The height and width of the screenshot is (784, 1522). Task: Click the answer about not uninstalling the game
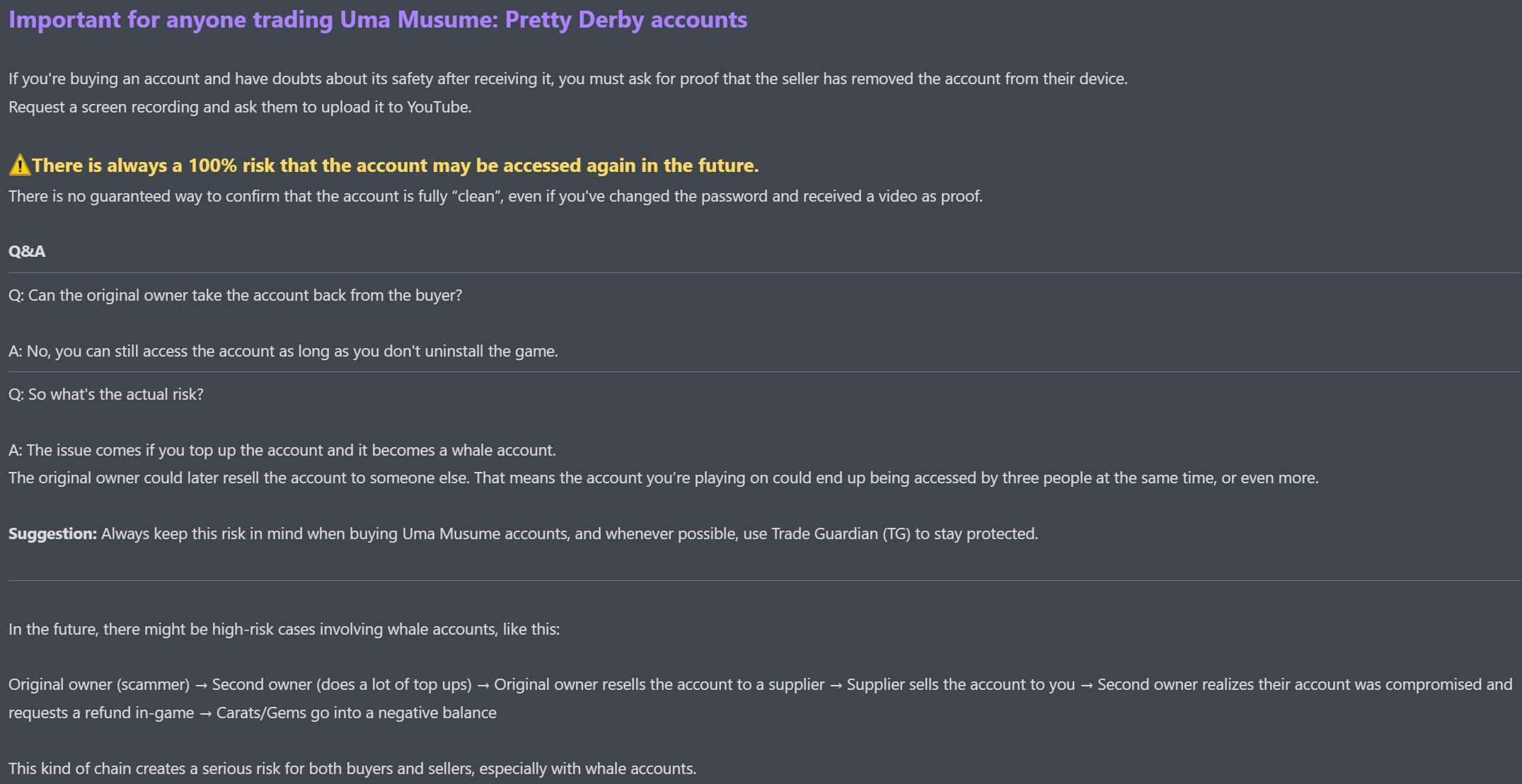(x=283, y=352)
